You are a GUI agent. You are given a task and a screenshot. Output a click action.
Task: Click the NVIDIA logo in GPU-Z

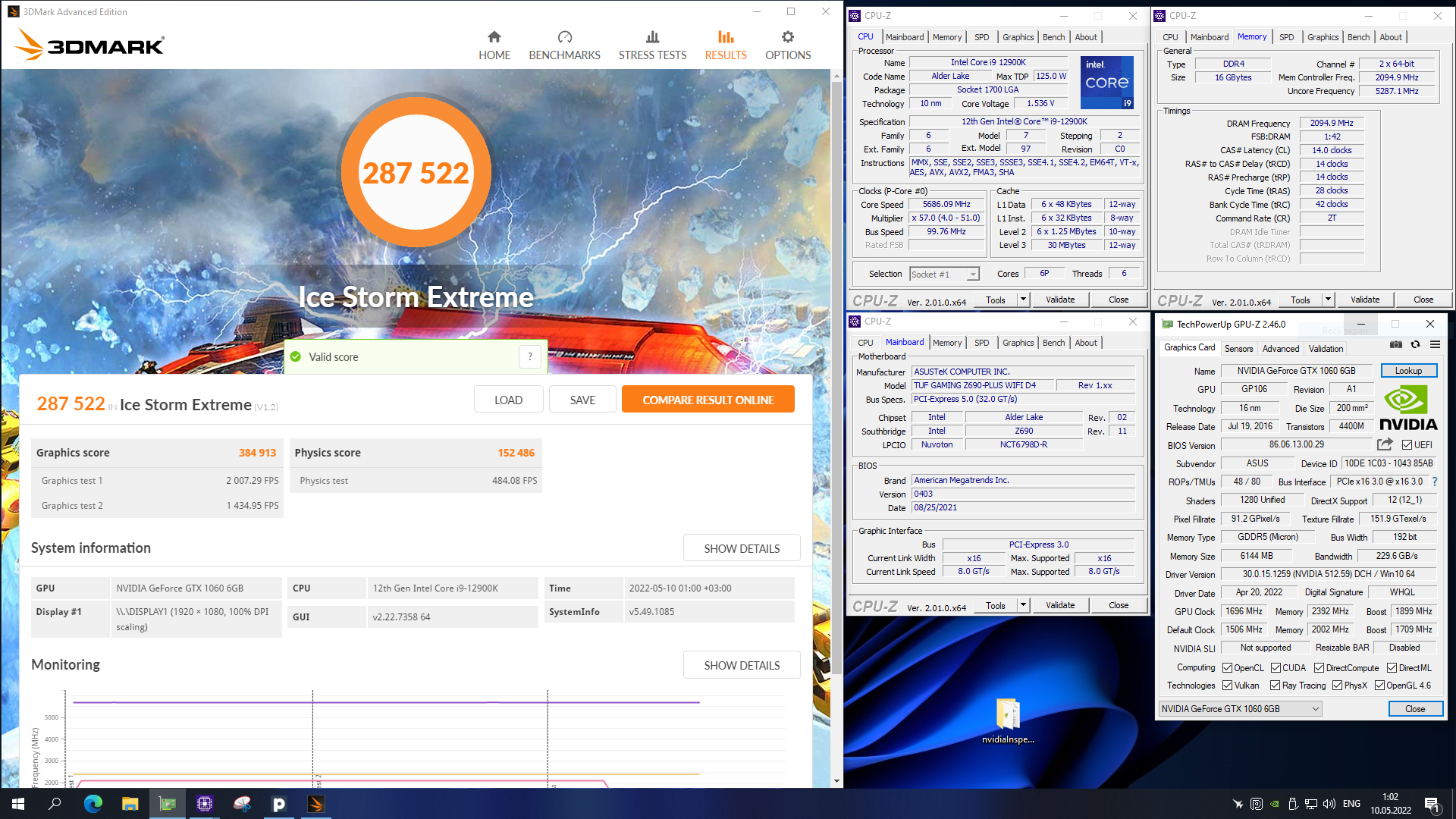[x=1408, y=409]
